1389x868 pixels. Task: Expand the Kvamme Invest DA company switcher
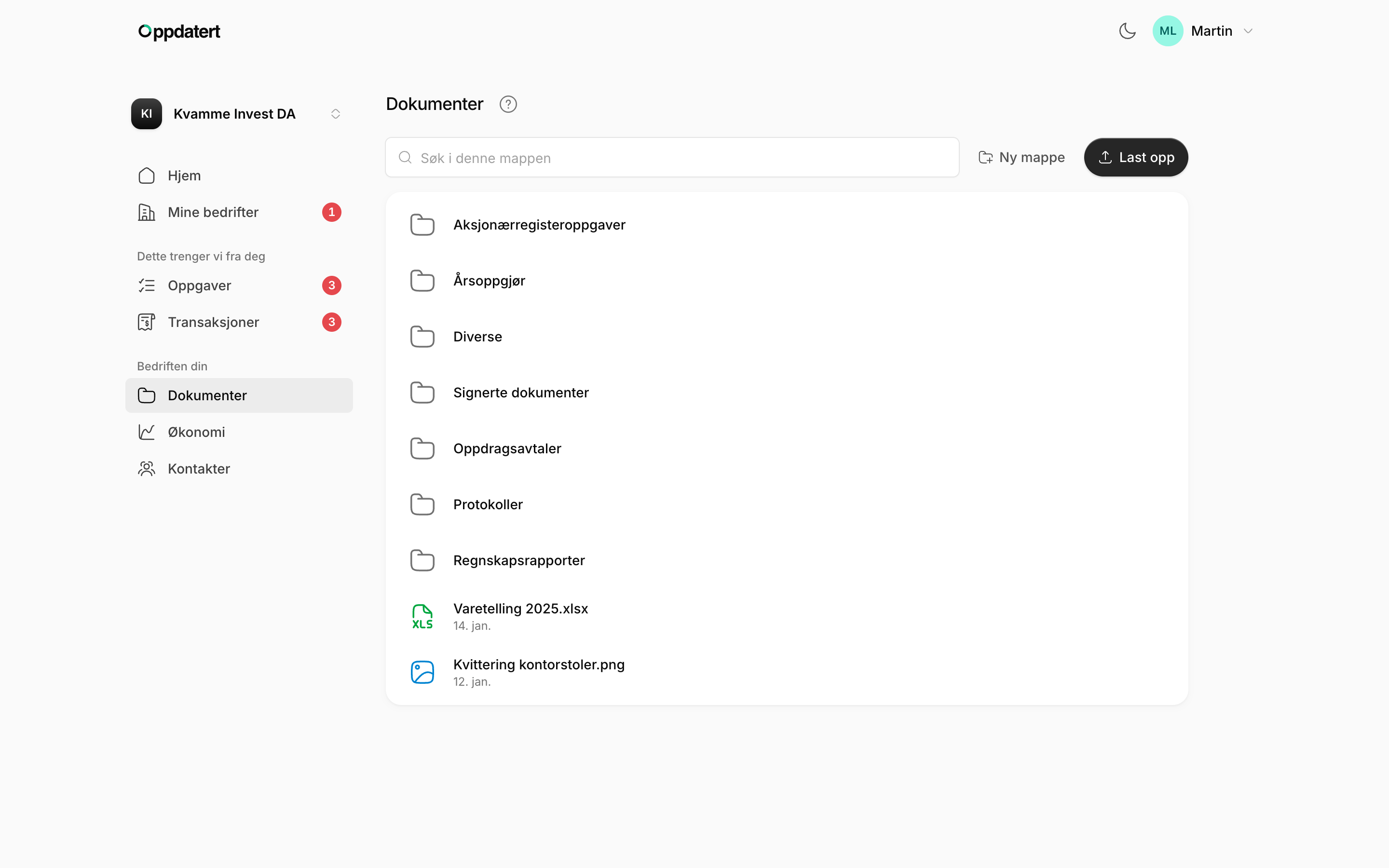pyautogui.click(x=336, y=114)
